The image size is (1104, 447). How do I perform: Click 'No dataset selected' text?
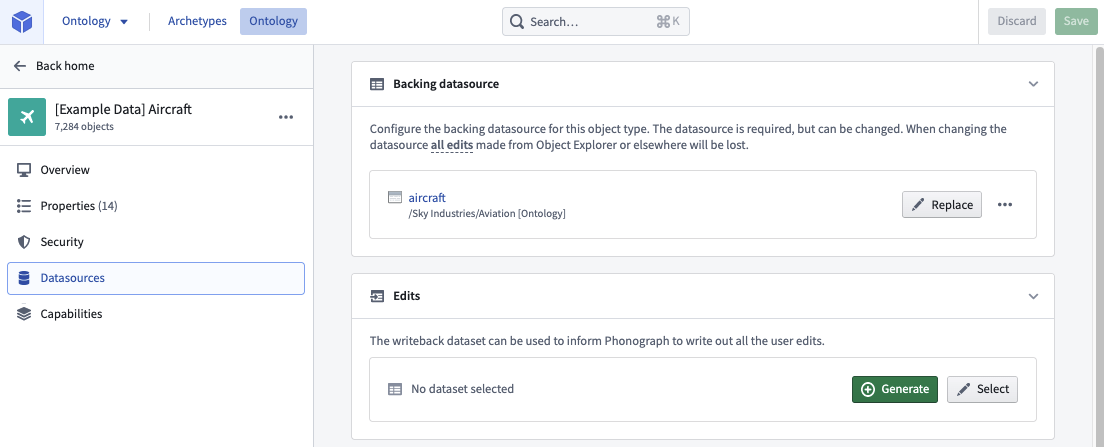point(463,389)
